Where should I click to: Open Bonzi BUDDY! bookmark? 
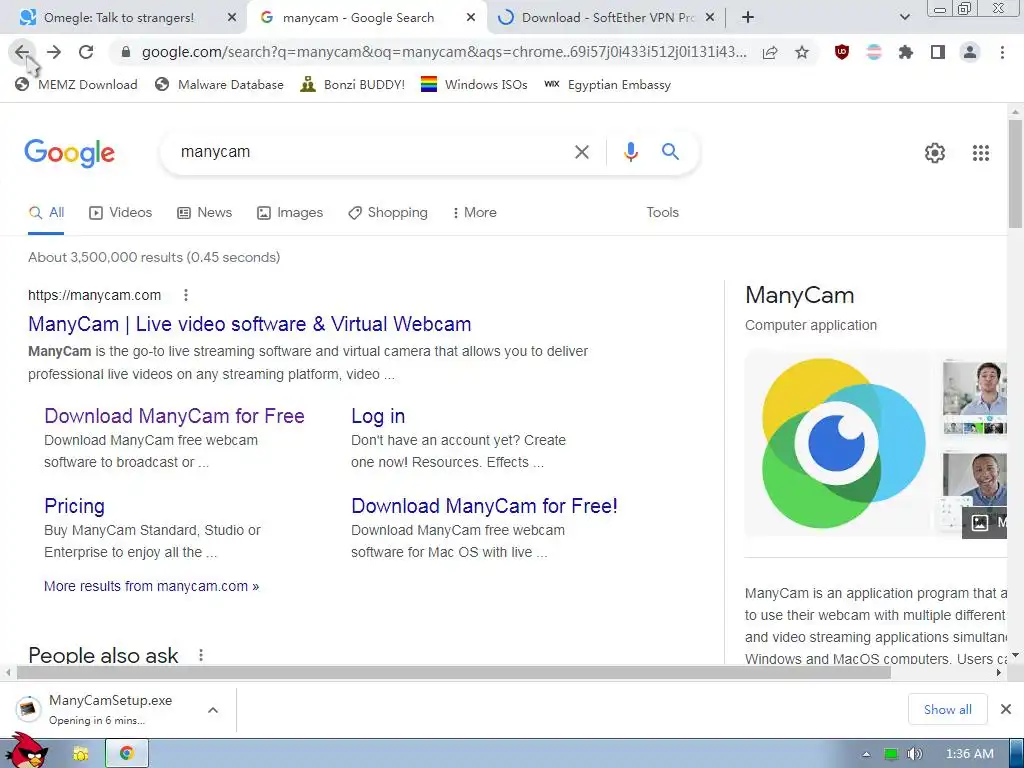[353, 84]
